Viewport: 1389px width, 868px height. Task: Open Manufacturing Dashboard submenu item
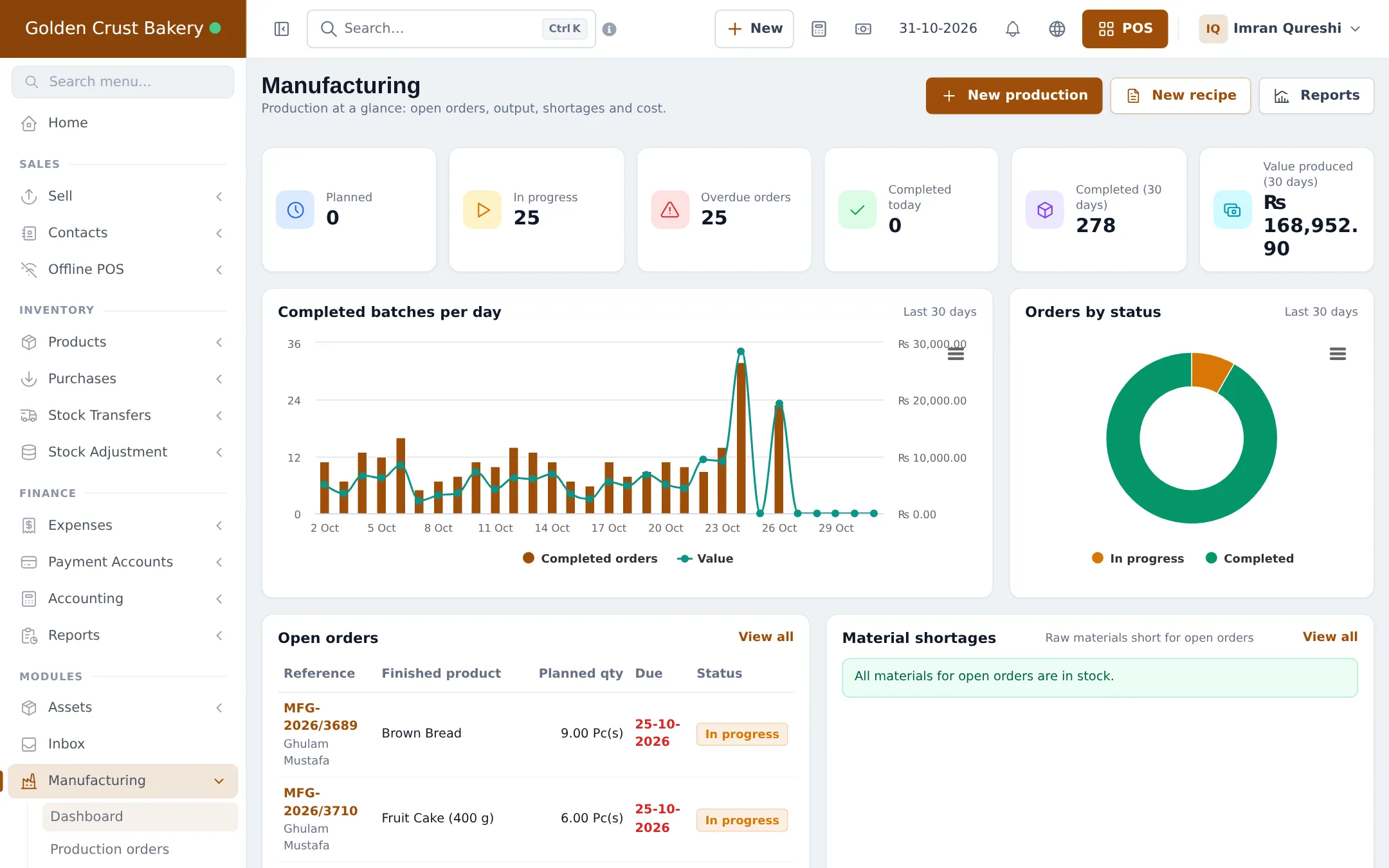[140, 817]
